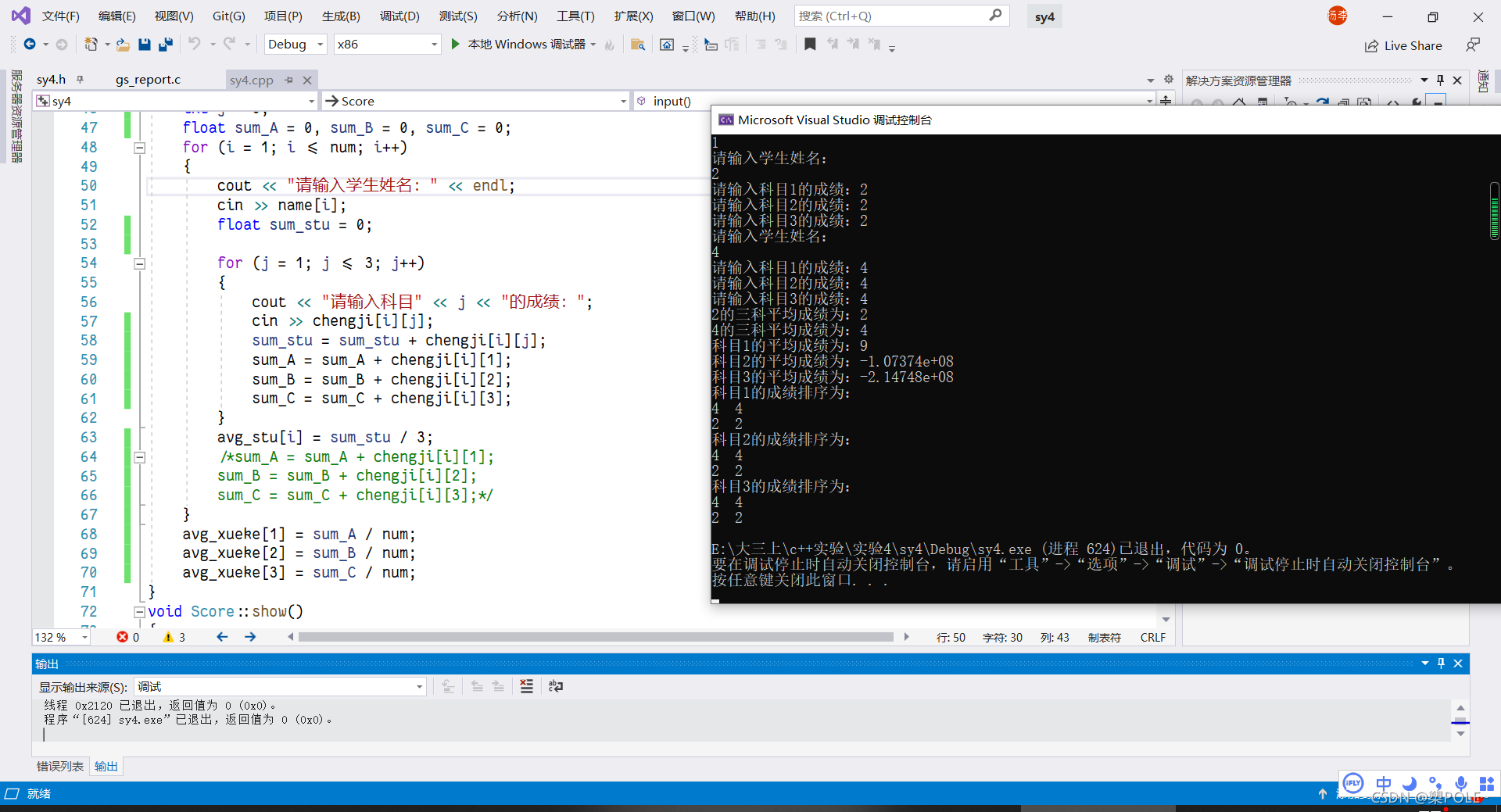
Task: Collapse the Score::show function at line 72
Action: [140, 612]
